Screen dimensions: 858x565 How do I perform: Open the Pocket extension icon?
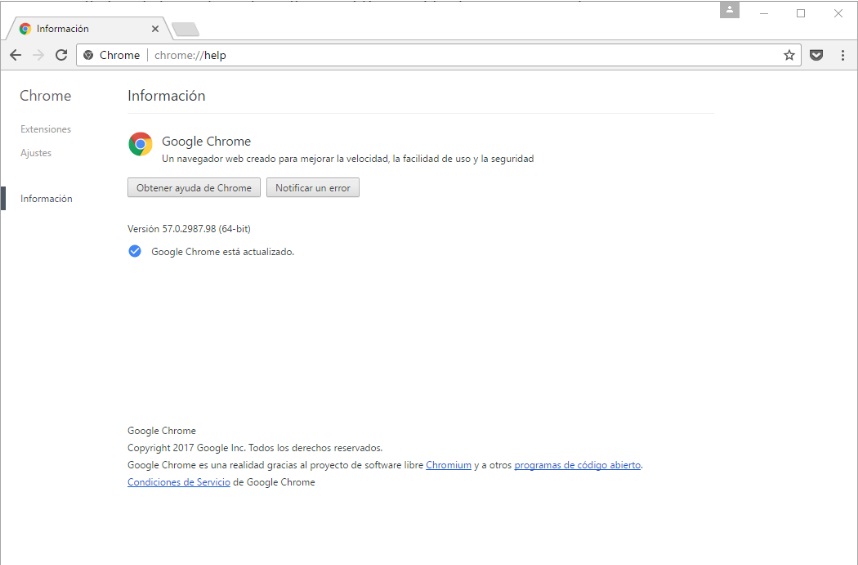click(817, 55)
